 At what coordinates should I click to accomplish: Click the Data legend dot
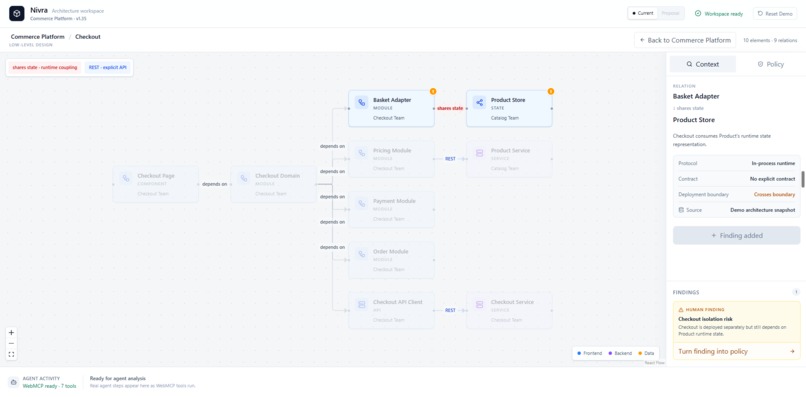click(x=640, y=353)
